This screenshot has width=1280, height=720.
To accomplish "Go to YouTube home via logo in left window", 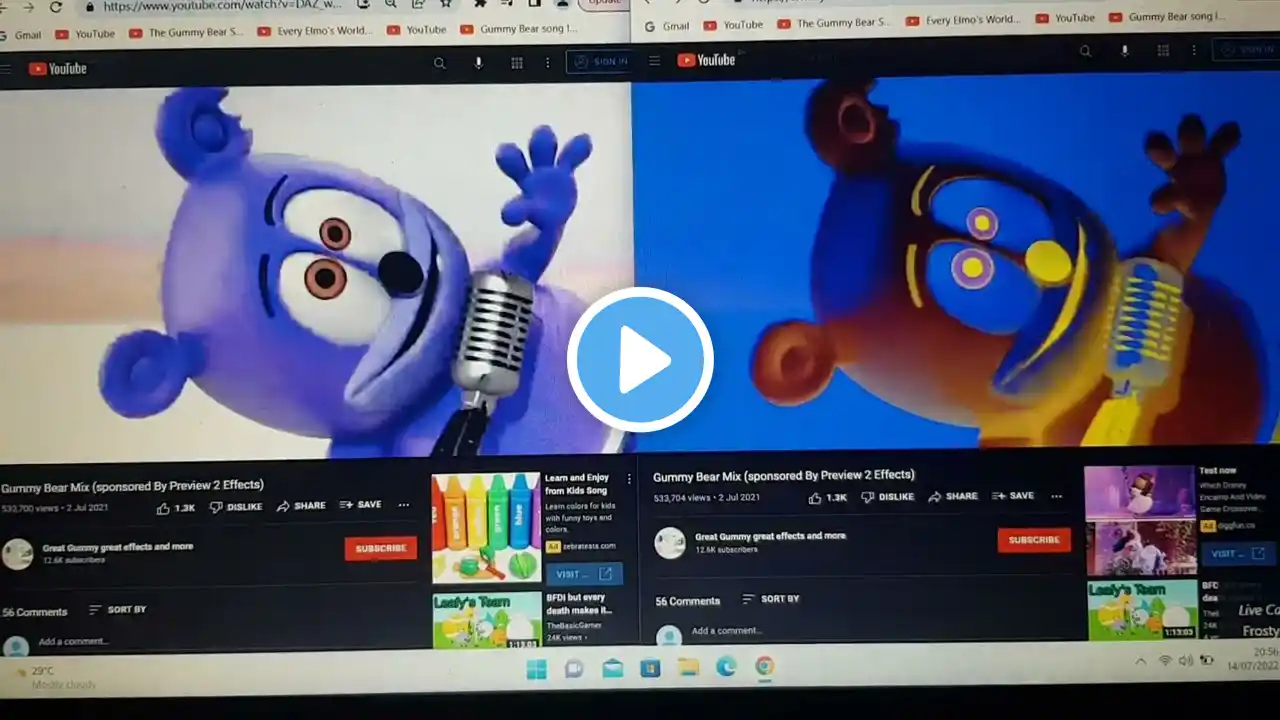I will tap(58, 69).
